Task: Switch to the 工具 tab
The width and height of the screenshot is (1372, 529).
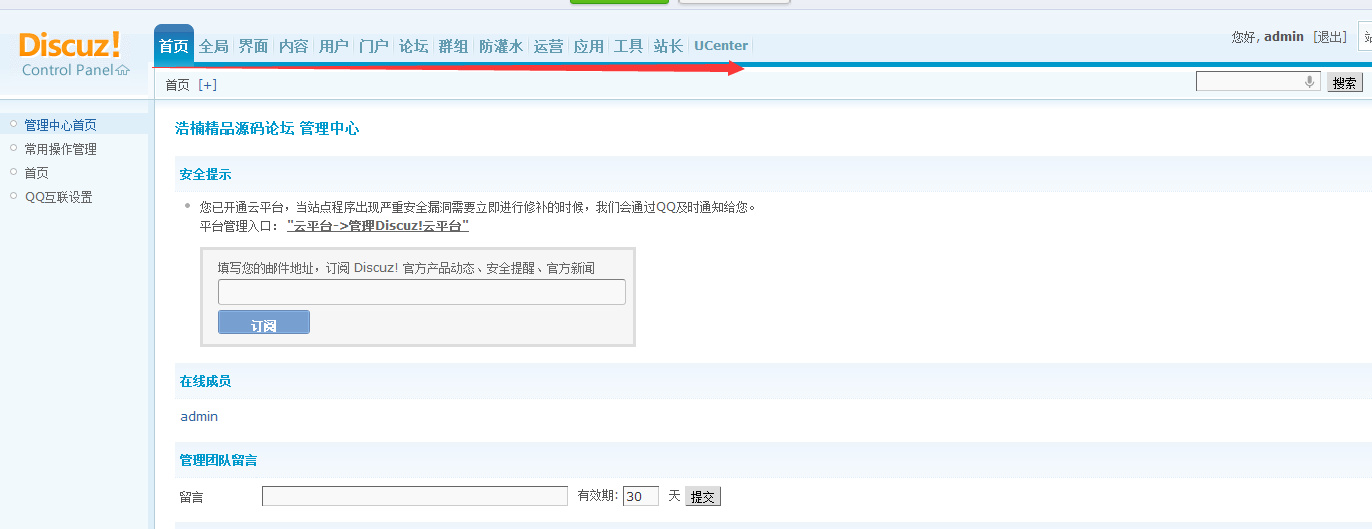Action: click(629, 46)
